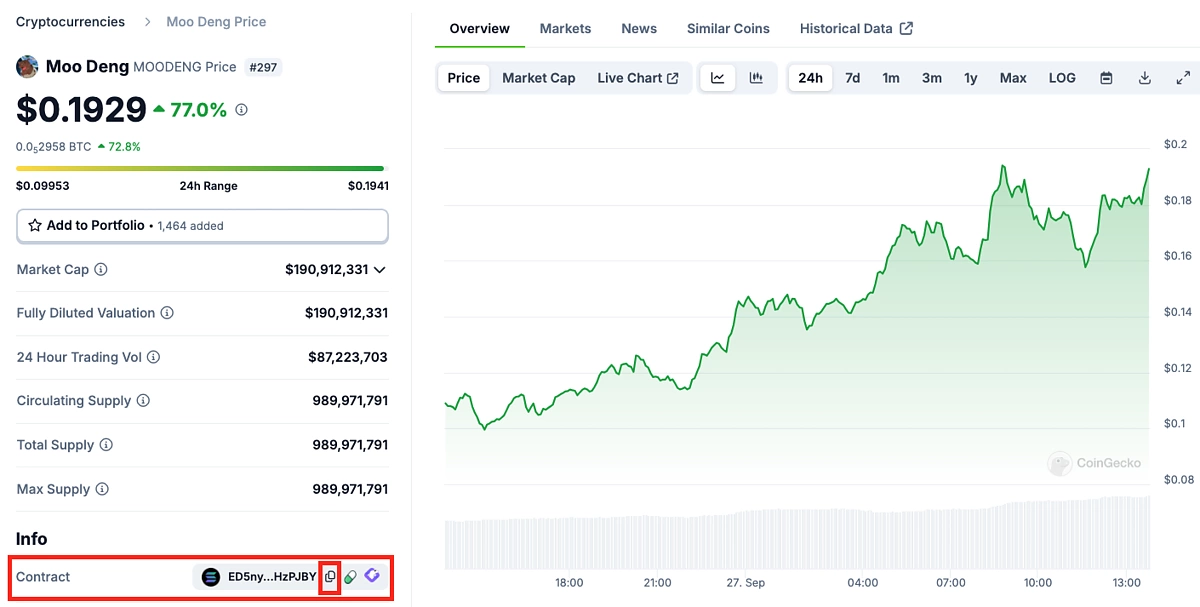Click the $87,223,703 trading volume value
Screen dimensions: 1200x607
tap(348, 357)
